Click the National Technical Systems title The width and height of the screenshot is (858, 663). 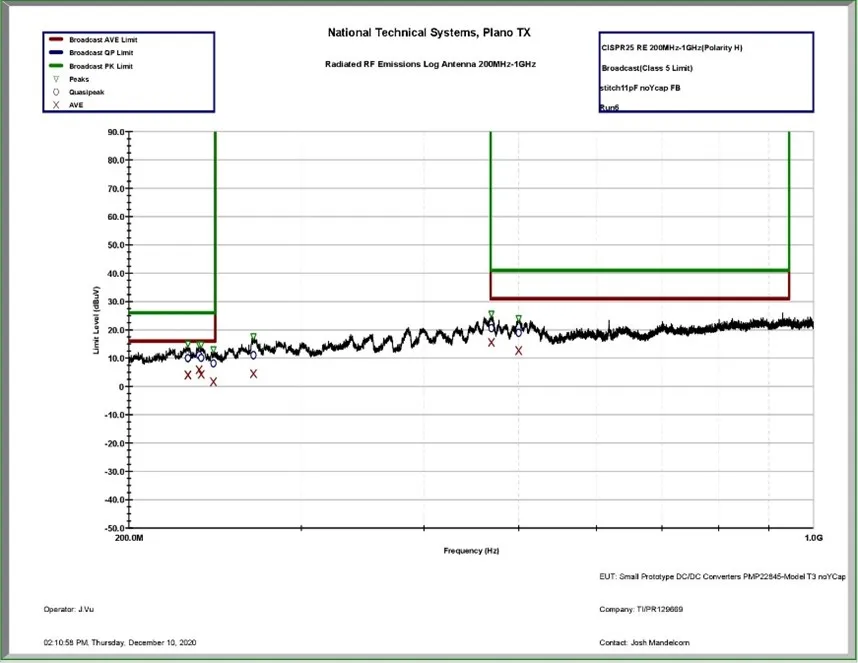tap(430, 33)
